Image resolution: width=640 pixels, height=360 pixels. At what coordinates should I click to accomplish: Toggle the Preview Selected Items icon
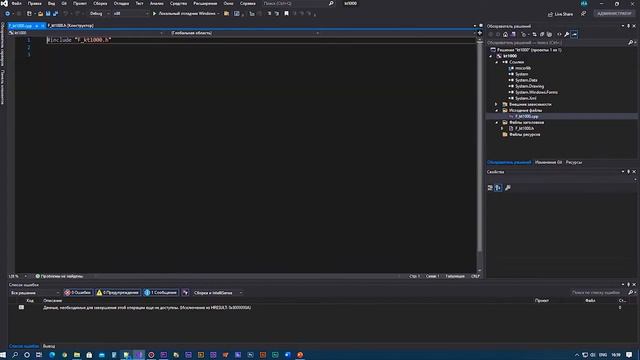575,34
